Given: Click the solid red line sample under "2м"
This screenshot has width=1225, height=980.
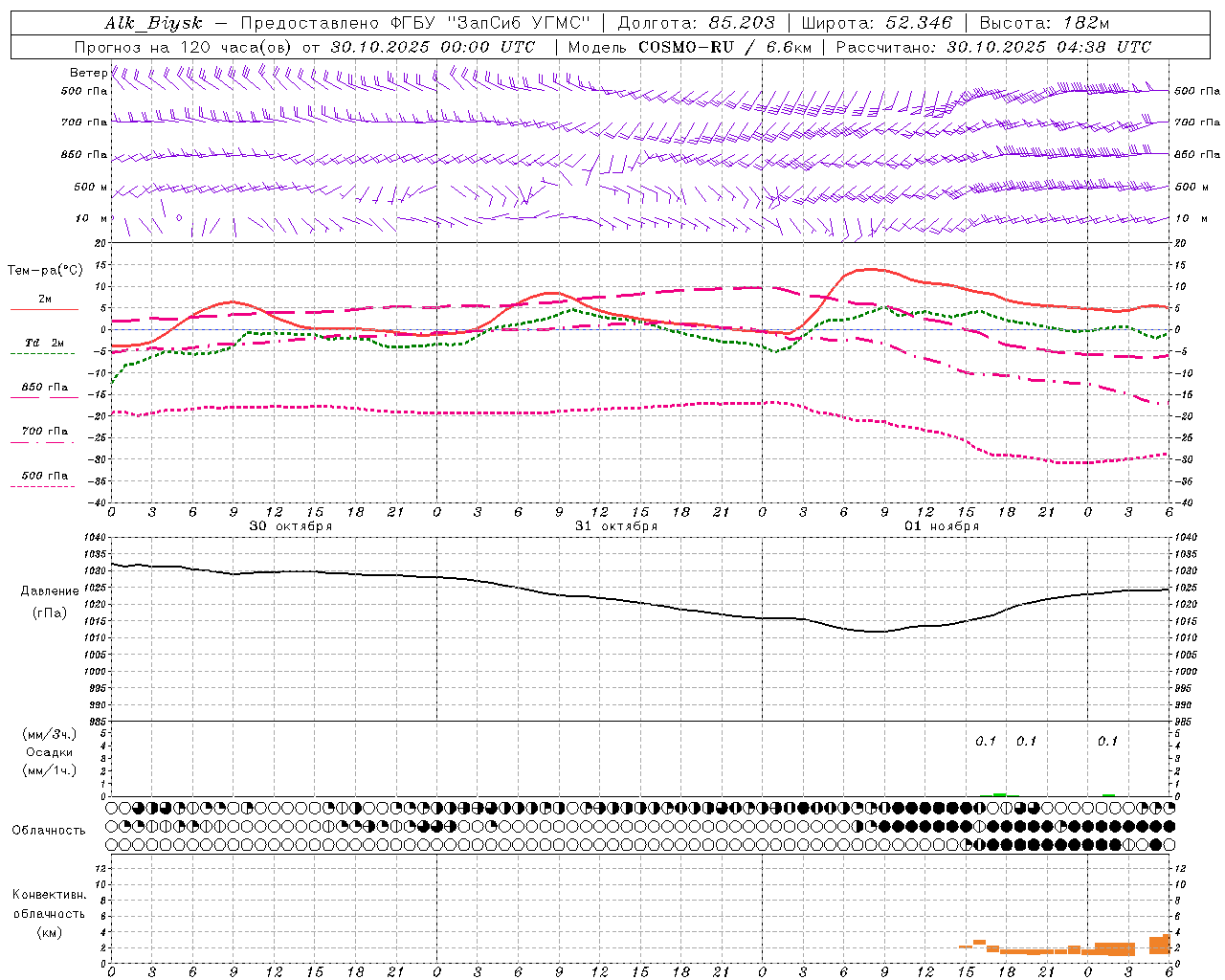Looking at the screenshot, I should pyautogui.click(x=44, y=310).
